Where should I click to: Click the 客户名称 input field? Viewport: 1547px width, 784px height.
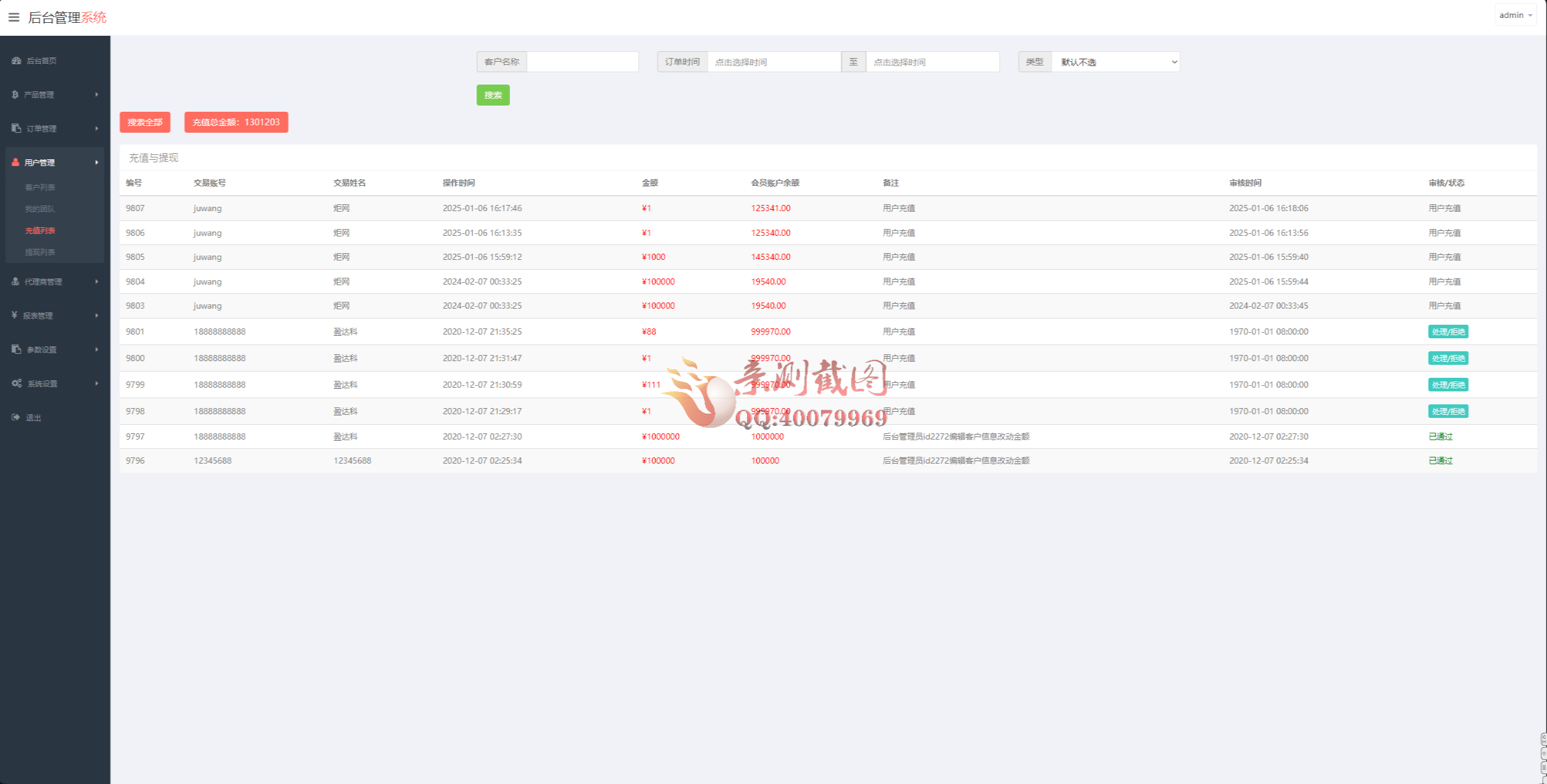pyautogui.click(x=582, y=62)
